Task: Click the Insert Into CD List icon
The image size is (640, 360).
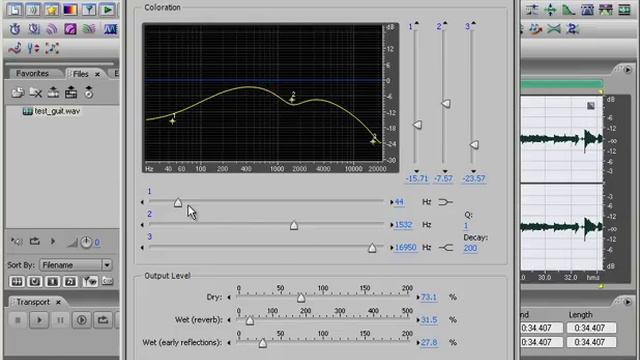Action: (71, 93)
